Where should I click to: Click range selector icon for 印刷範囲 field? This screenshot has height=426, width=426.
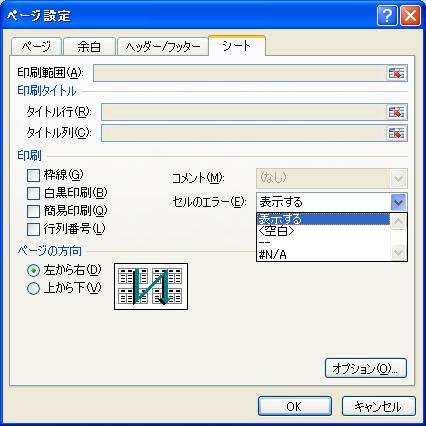(x=397, y=73)
